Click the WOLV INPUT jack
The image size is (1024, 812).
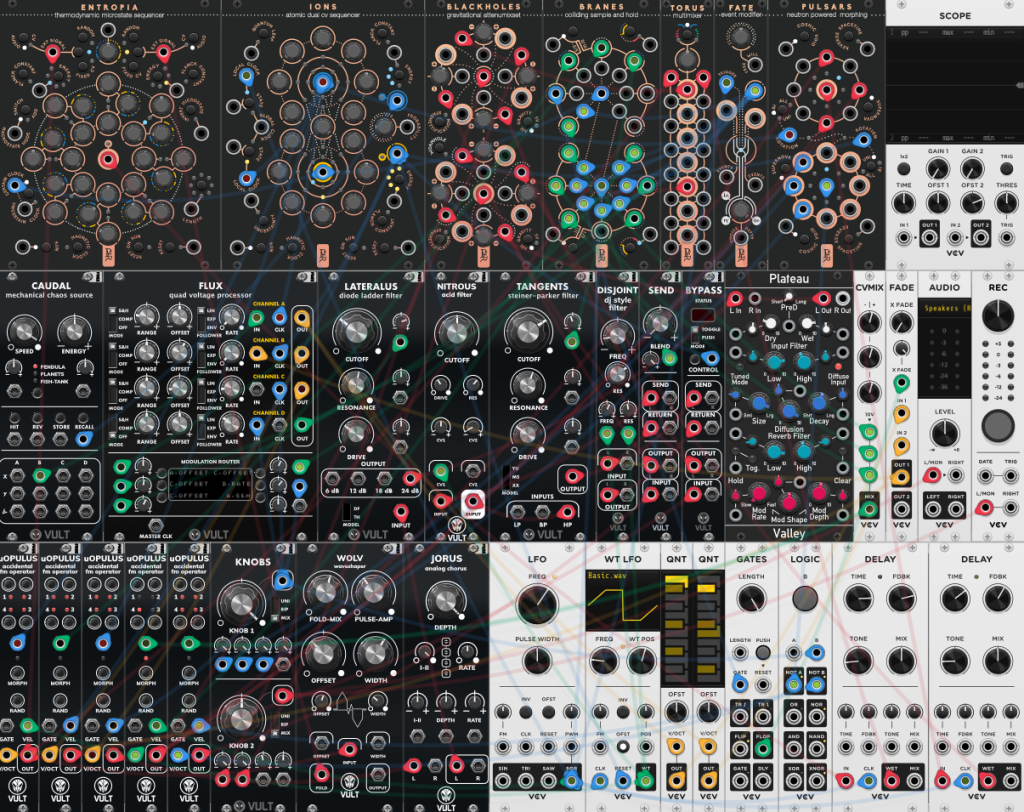(349, 749)
